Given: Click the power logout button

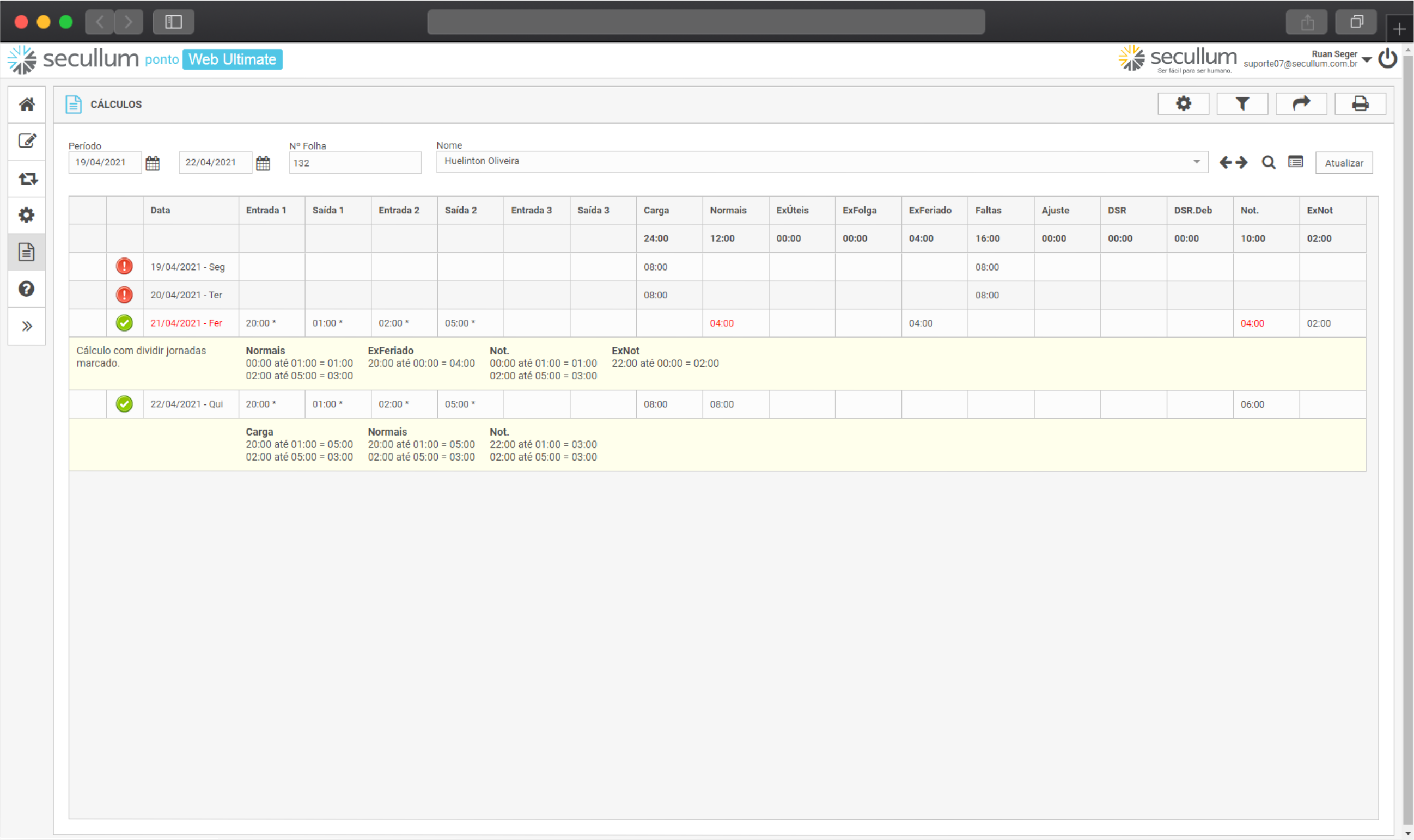Looking at the screenshot, I should click(1387, 59).
